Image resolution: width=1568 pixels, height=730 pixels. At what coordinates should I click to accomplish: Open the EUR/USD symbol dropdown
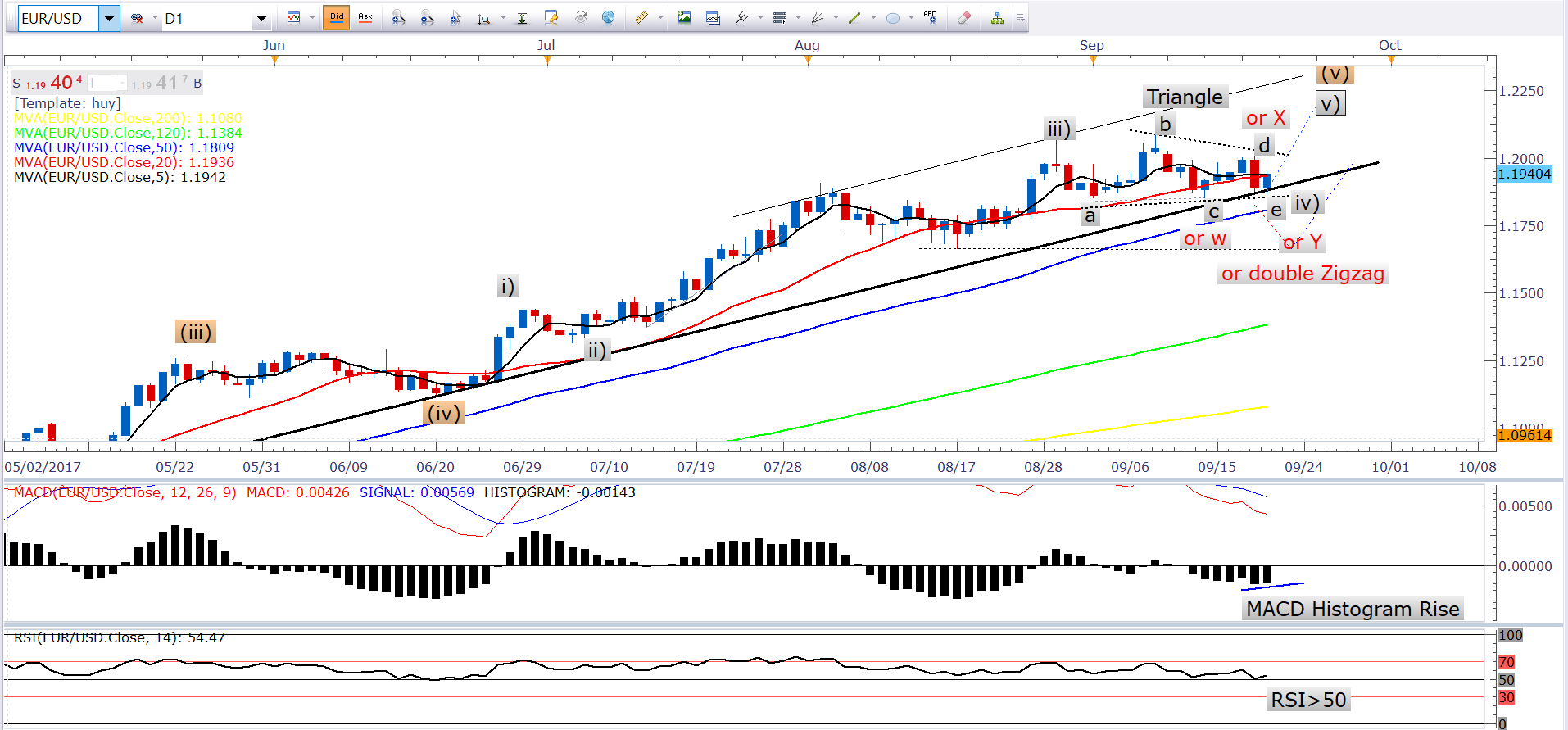tap(109, 18)
